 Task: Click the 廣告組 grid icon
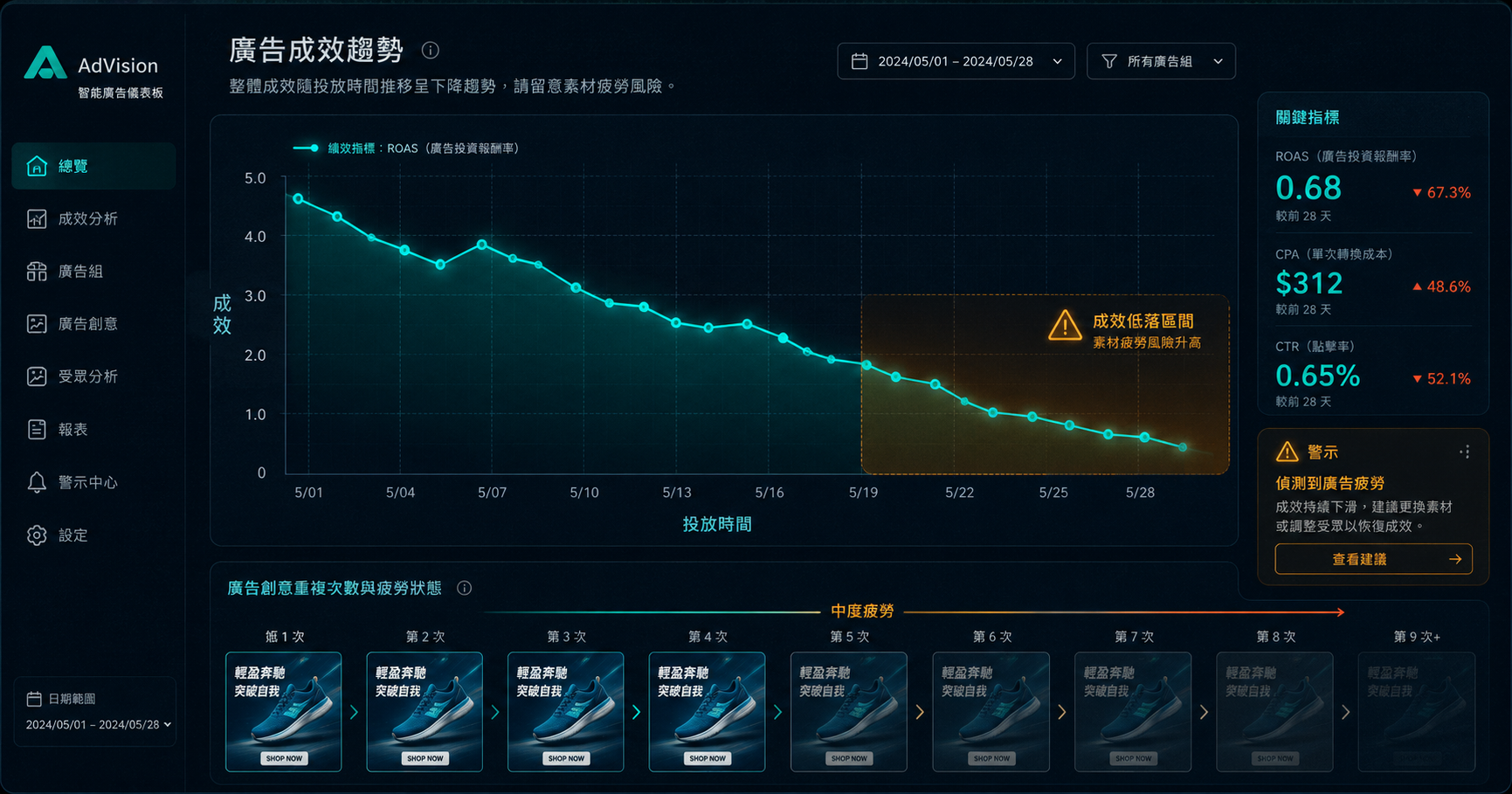[37, 272]
